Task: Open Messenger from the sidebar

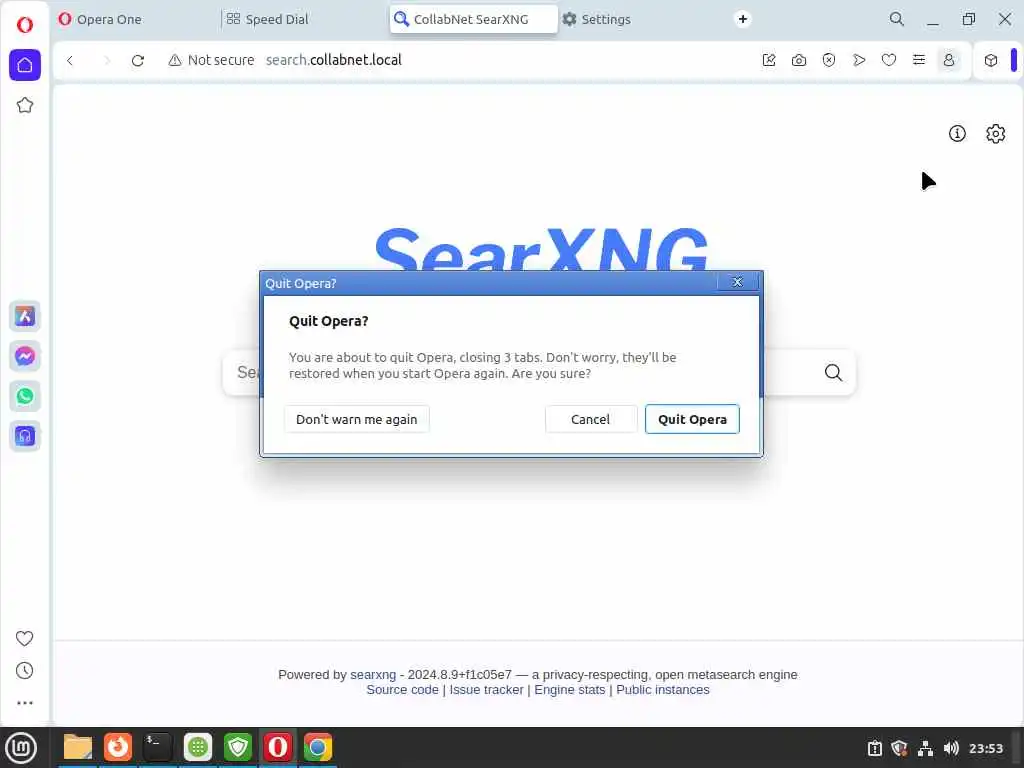Action: pyautogui.click(x=25, y=357)
